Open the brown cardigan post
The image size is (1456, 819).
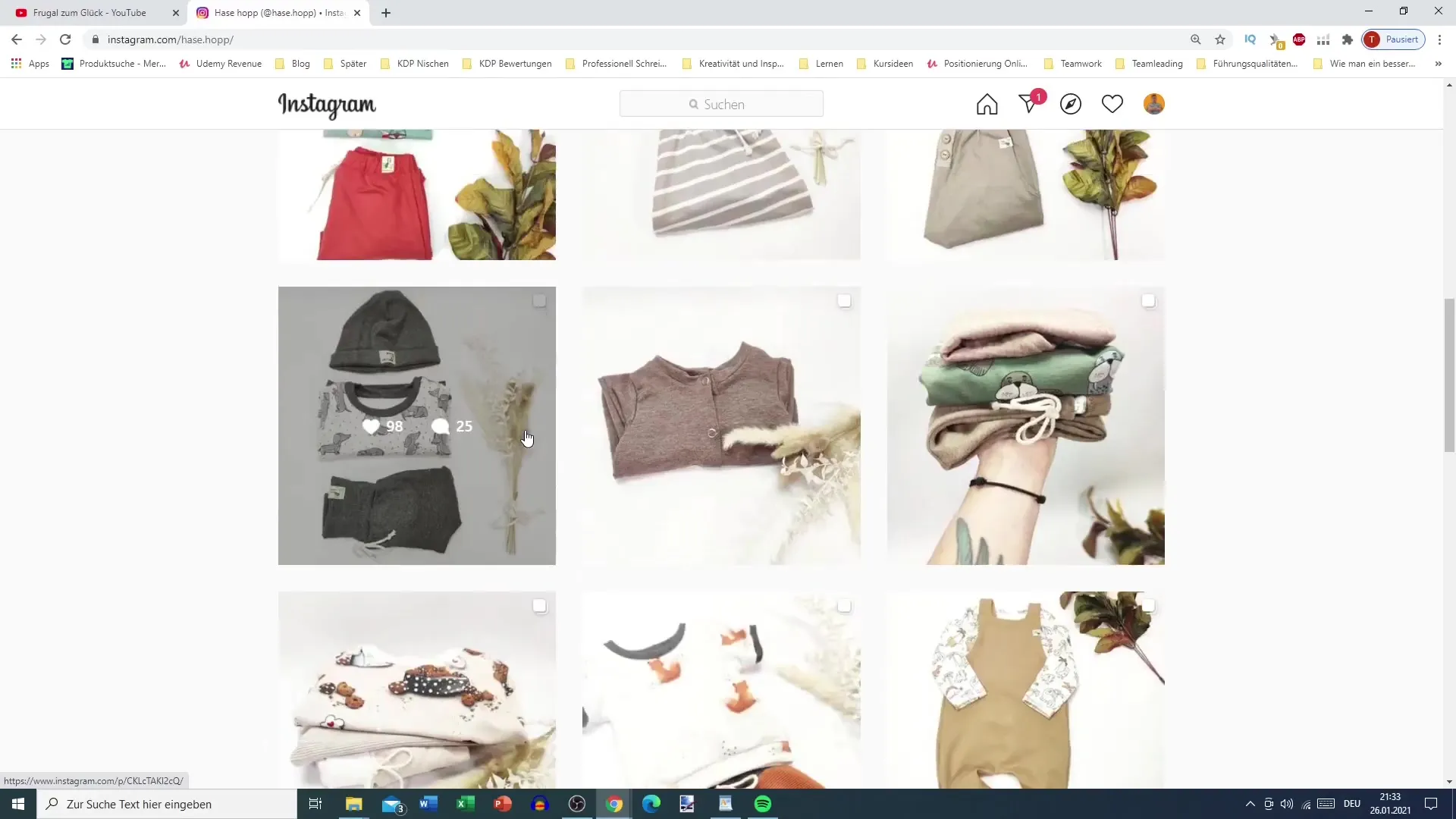coord(721,425)
